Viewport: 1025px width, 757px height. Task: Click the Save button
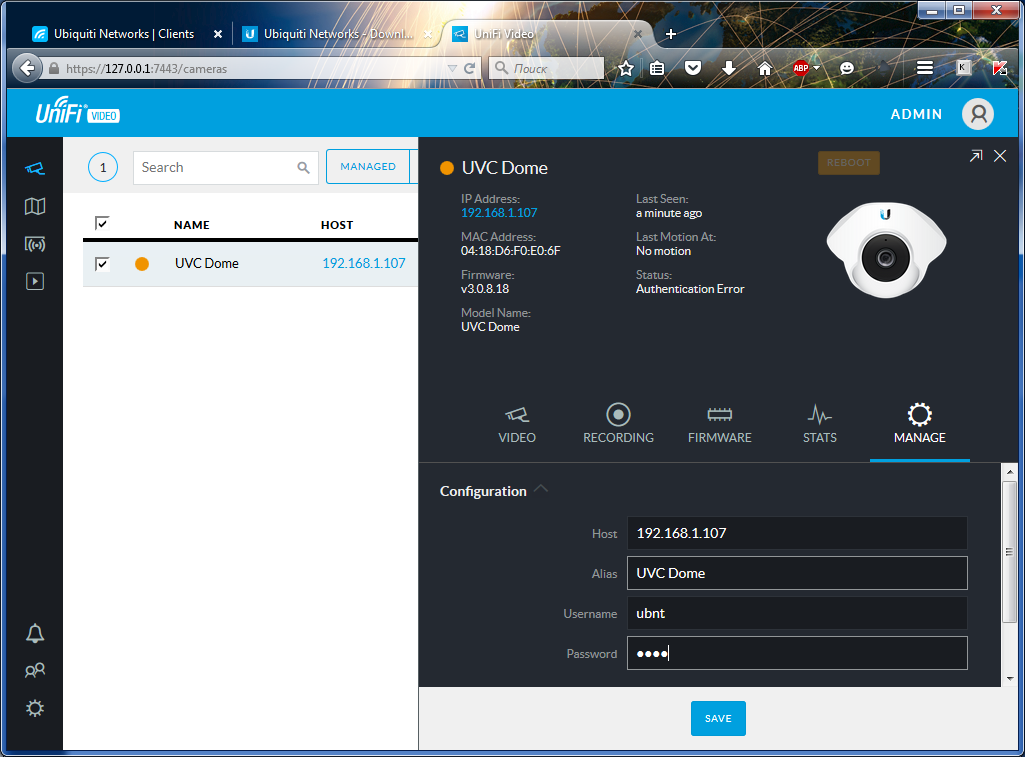(718, 718)
